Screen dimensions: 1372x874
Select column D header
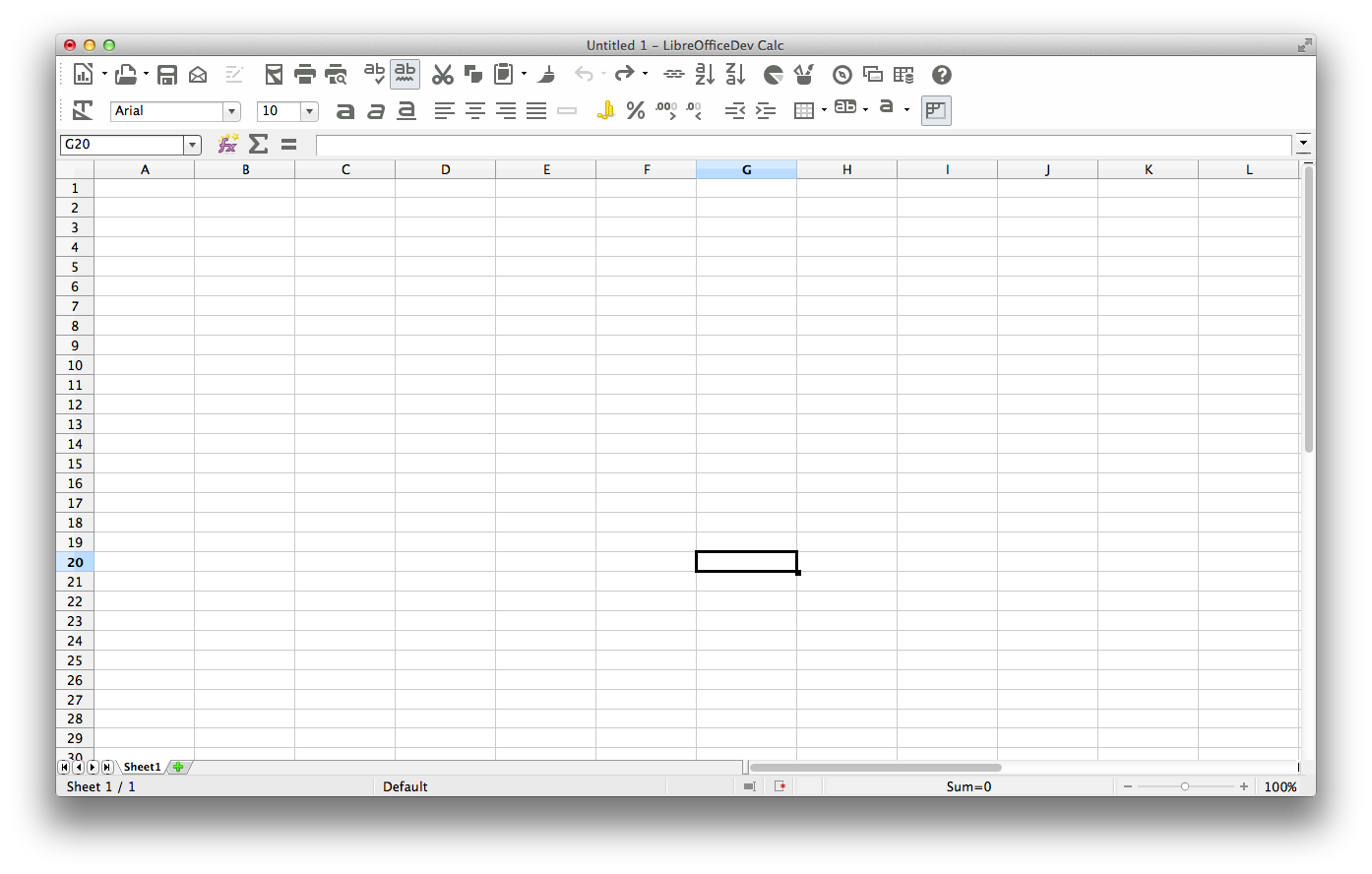445,169
